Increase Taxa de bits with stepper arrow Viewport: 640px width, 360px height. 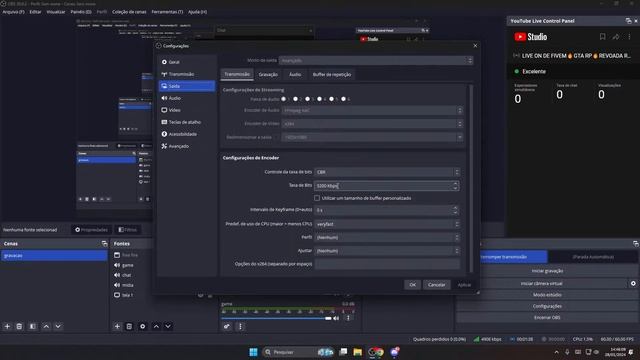pos(456,183)
